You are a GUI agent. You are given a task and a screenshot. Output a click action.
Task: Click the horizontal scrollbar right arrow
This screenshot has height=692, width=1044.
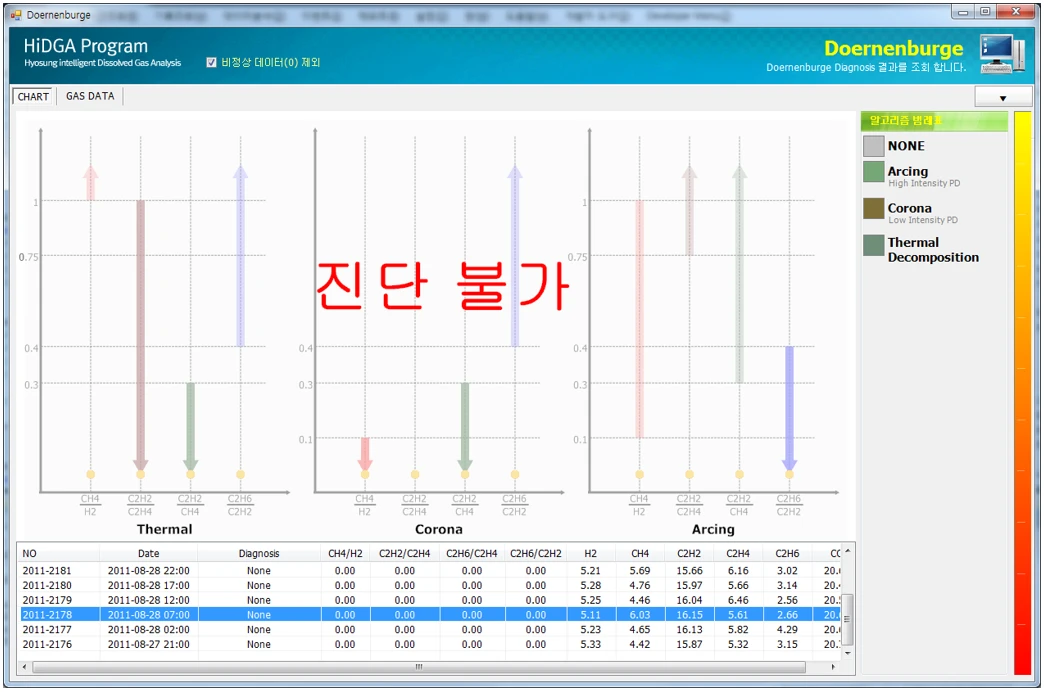coord(833,667)
